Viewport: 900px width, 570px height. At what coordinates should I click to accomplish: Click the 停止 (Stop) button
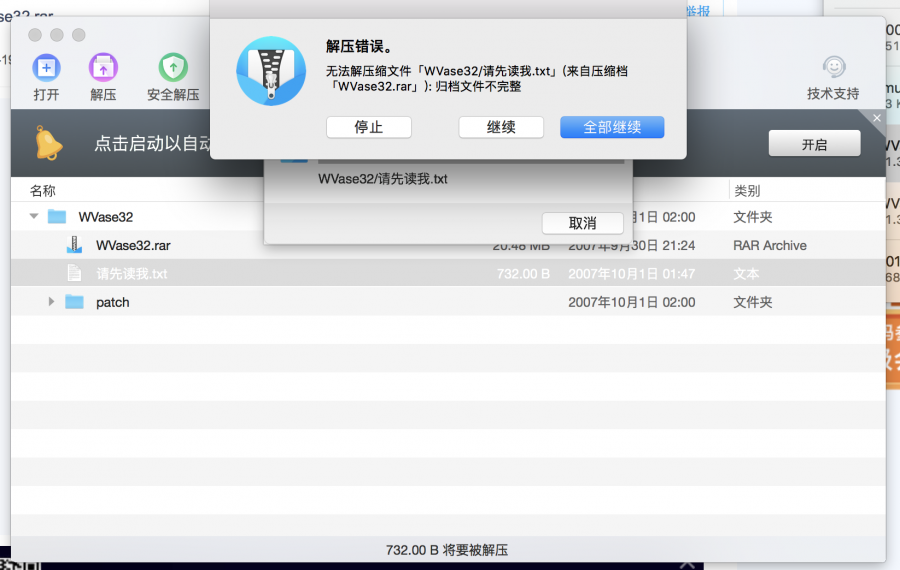coord(368,127)
